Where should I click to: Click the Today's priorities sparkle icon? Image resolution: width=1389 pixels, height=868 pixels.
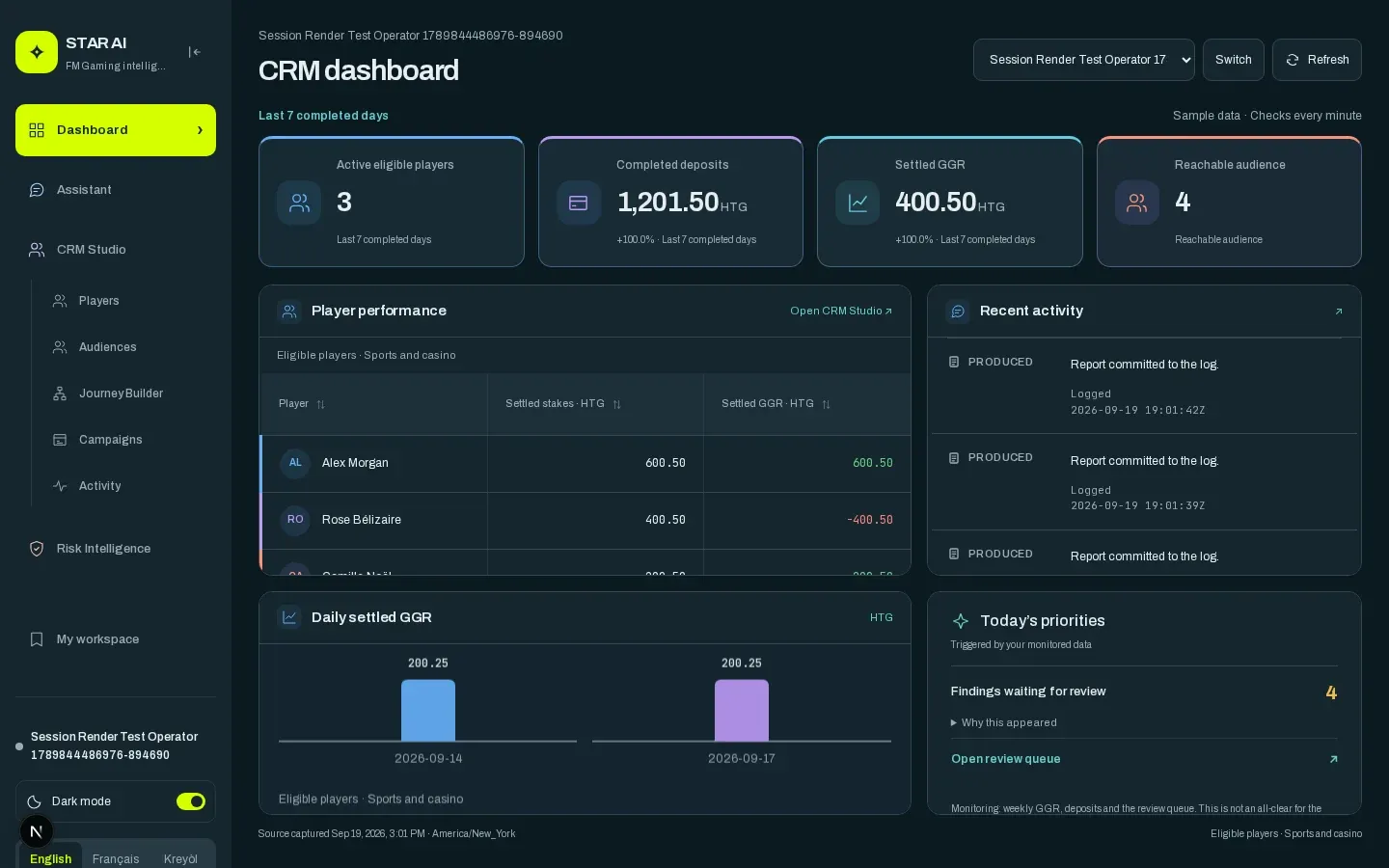961,621
